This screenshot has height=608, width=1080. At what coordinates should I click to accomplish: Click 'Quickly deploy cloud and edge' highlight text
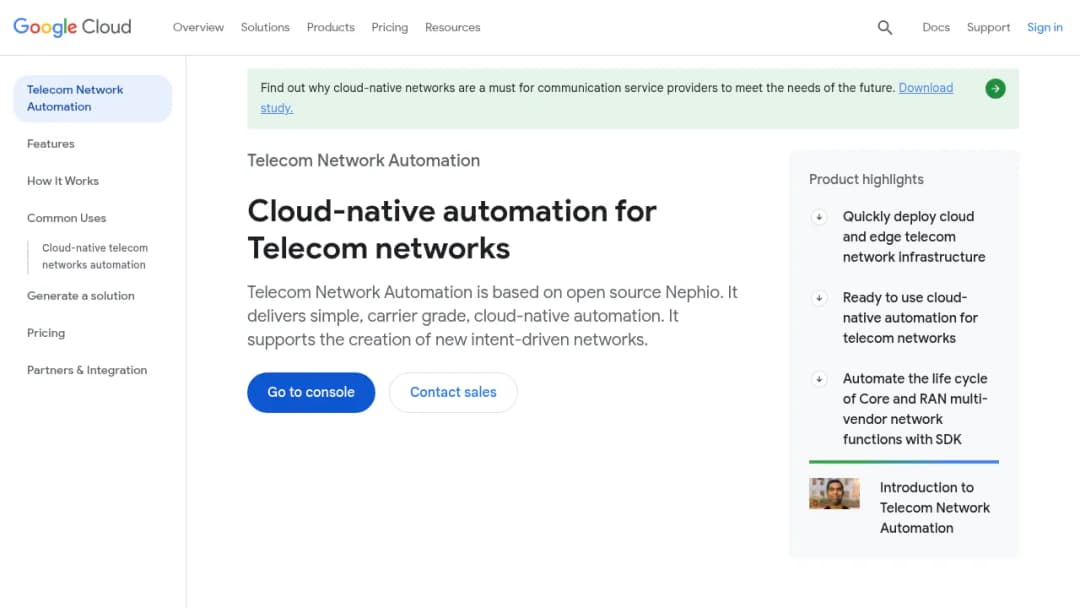[x=914, y=237]
